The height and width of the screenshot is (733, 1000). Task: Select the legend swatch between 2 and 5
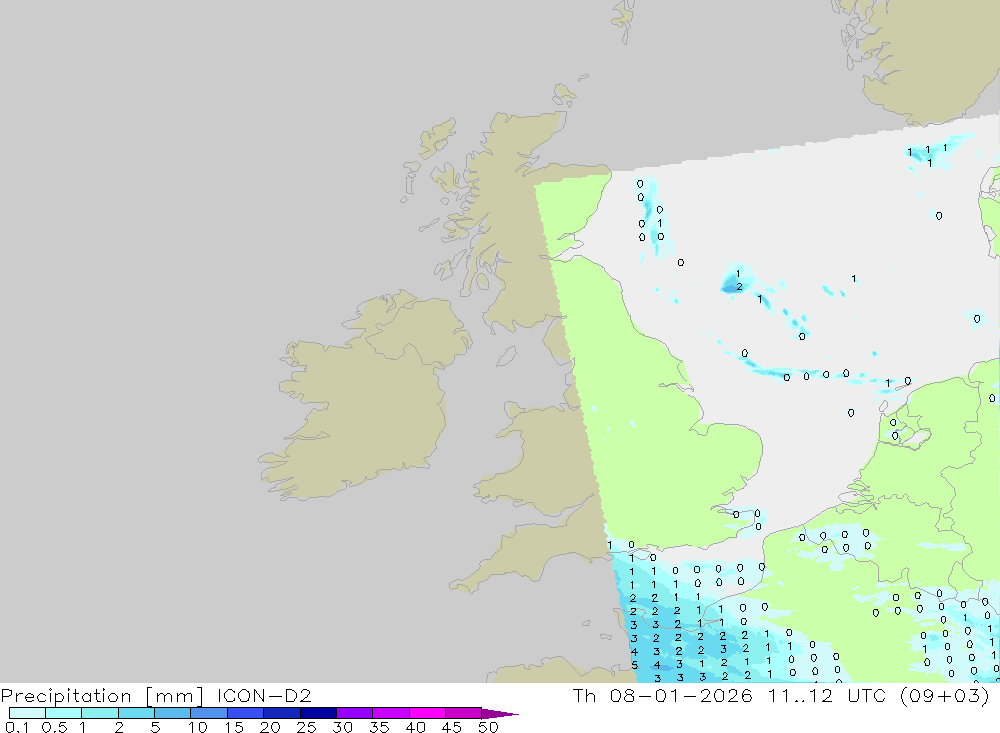coord(136,713)
